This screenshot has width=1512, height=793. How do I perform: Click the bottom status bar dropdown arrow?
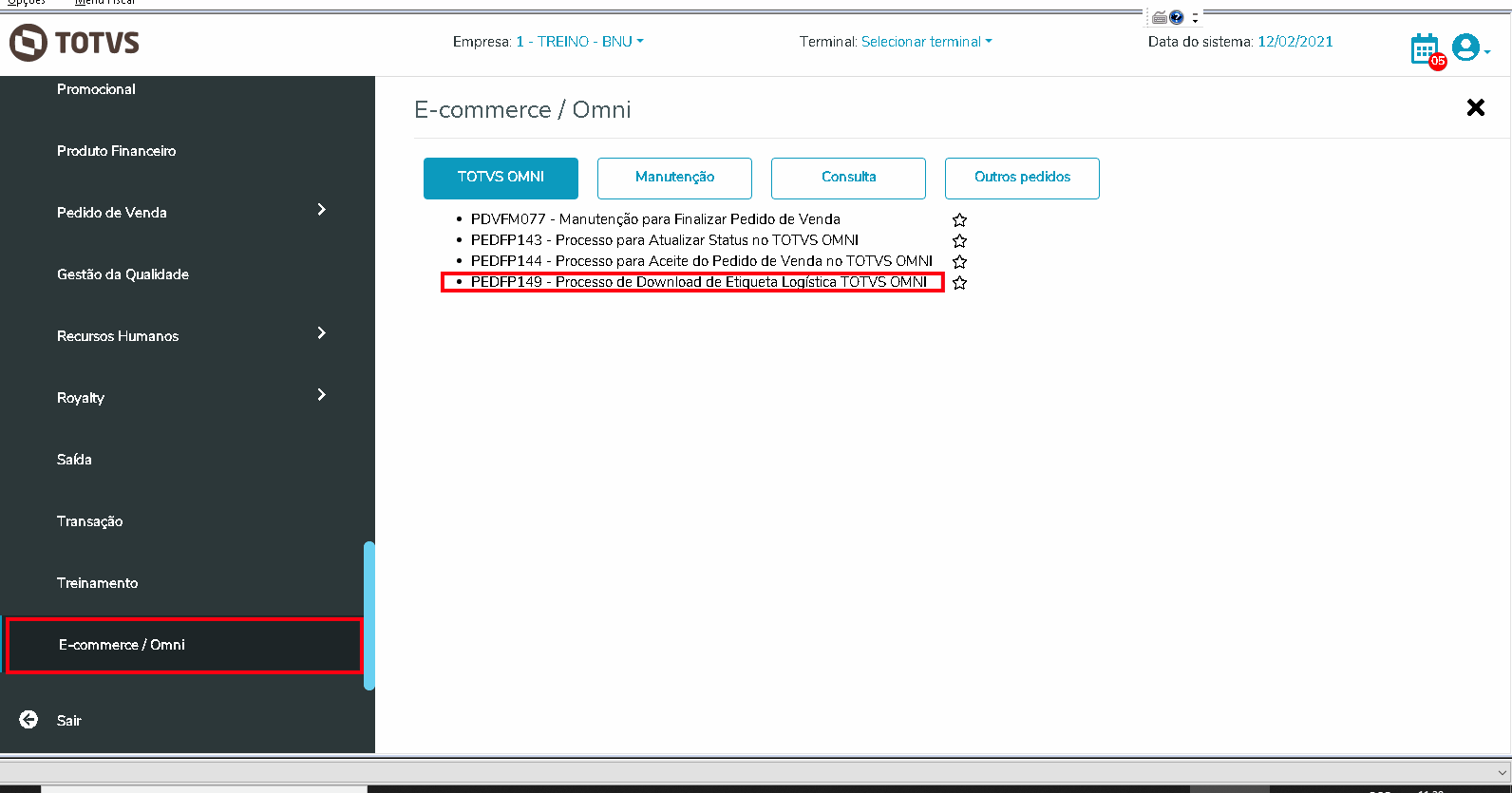coord(1502,772)
